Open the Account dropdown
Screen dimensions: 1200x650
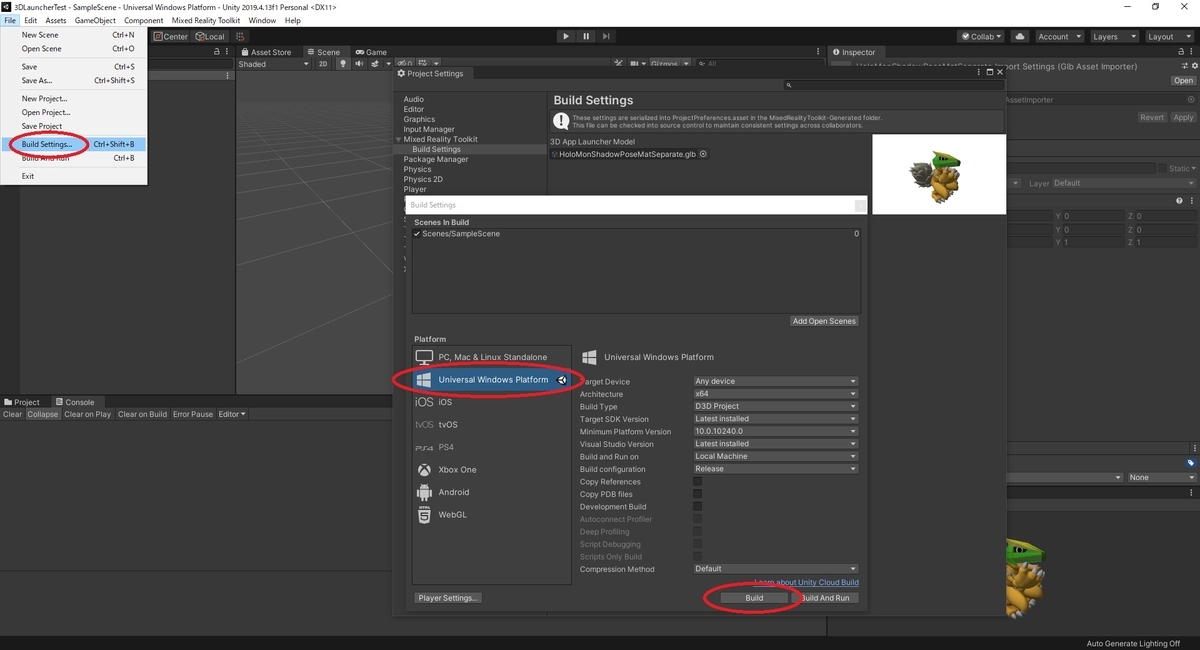pos(1058,36)
